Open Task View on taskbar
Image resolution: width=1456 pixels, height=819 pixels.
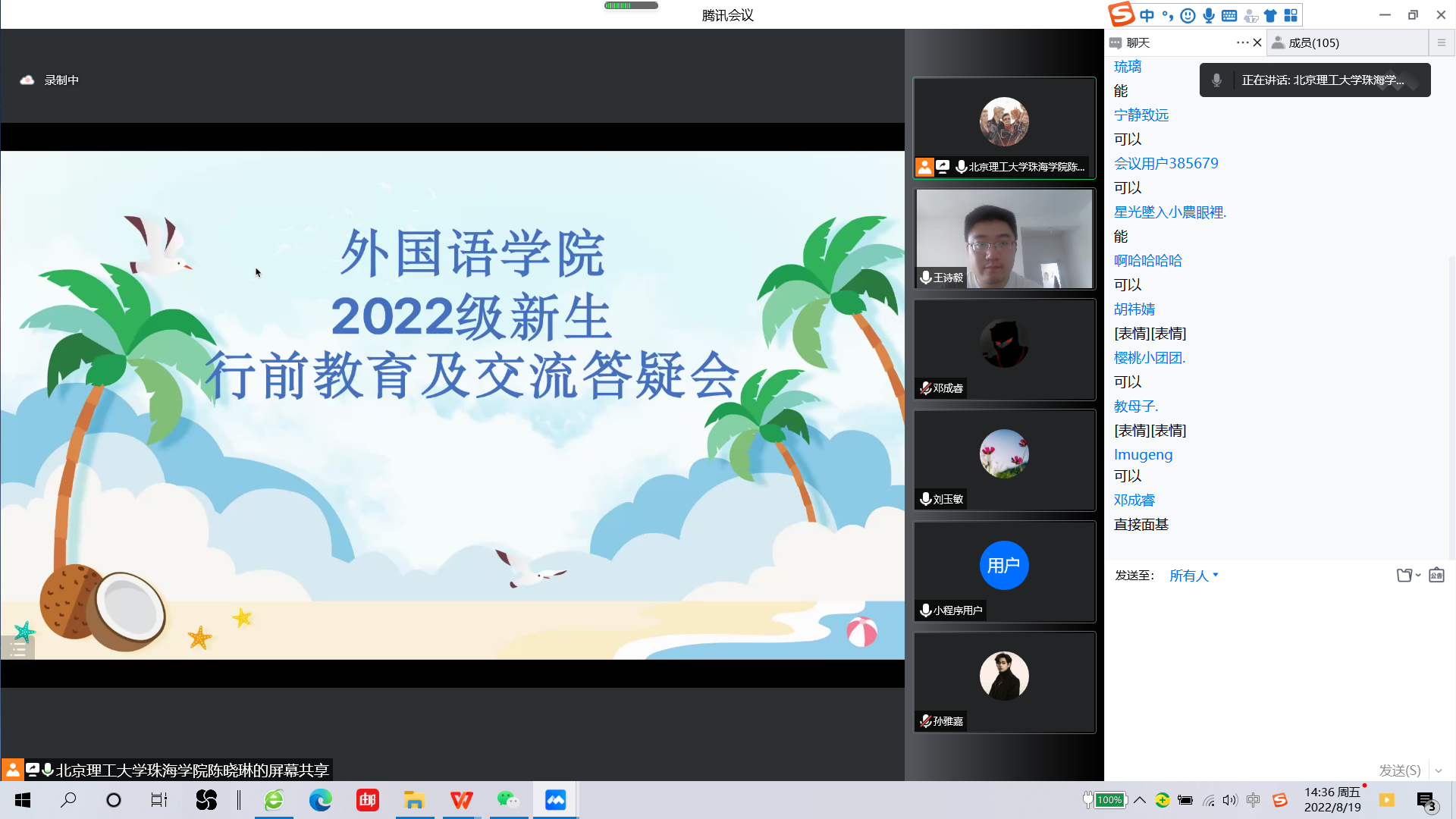coord(159,800)
